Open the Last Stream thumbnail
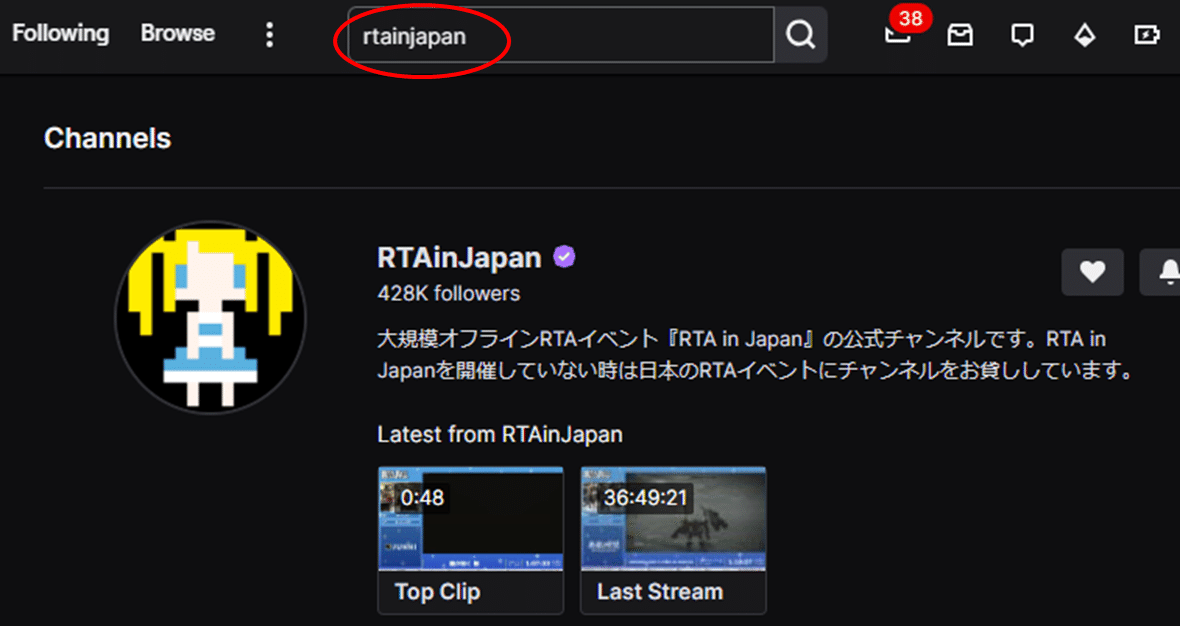1180x626 pixels. (674, 519)
